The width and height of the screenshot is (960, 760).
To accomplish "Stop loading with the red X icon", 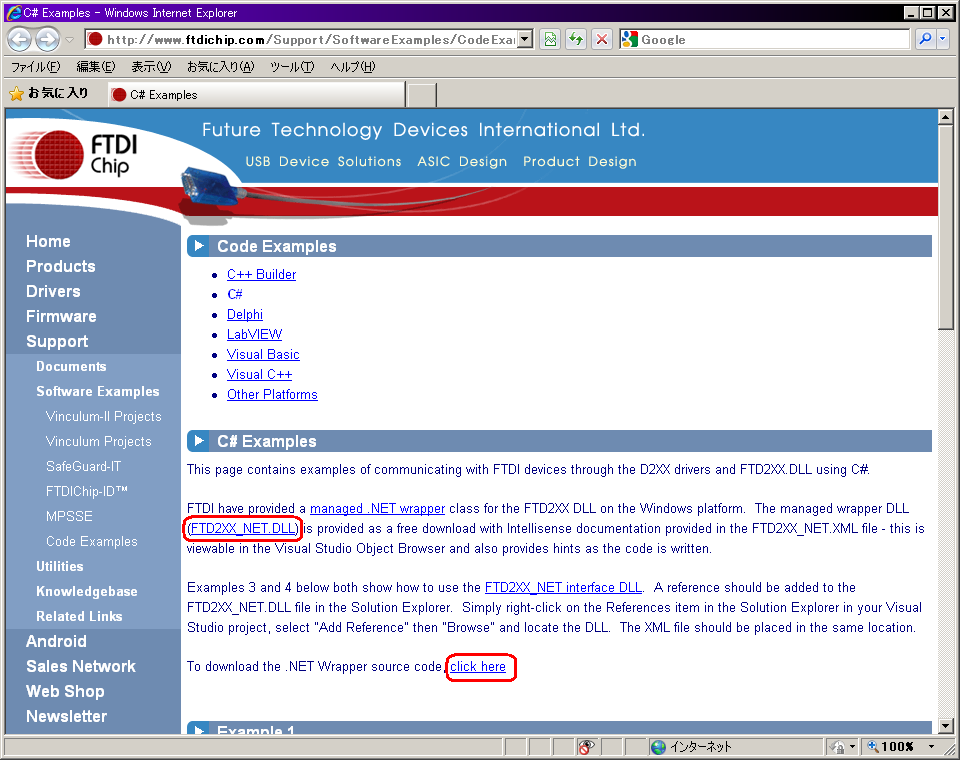I will [x=602, y=40].
